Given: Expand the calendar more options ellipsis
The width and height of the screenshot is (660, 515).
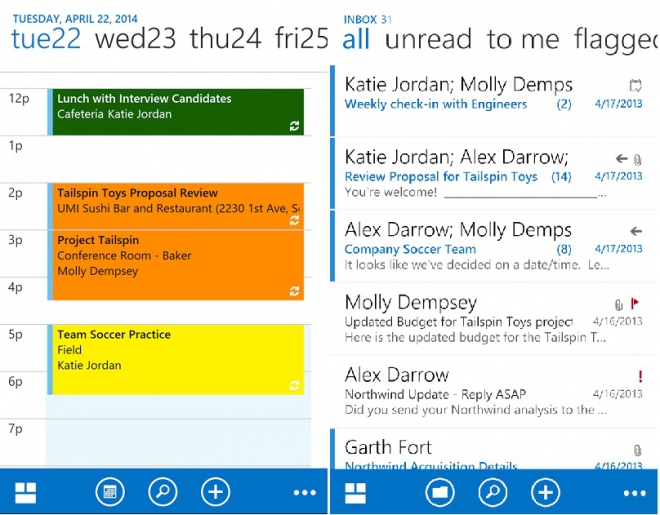Looking at the screenshot, I should point(304,493).
